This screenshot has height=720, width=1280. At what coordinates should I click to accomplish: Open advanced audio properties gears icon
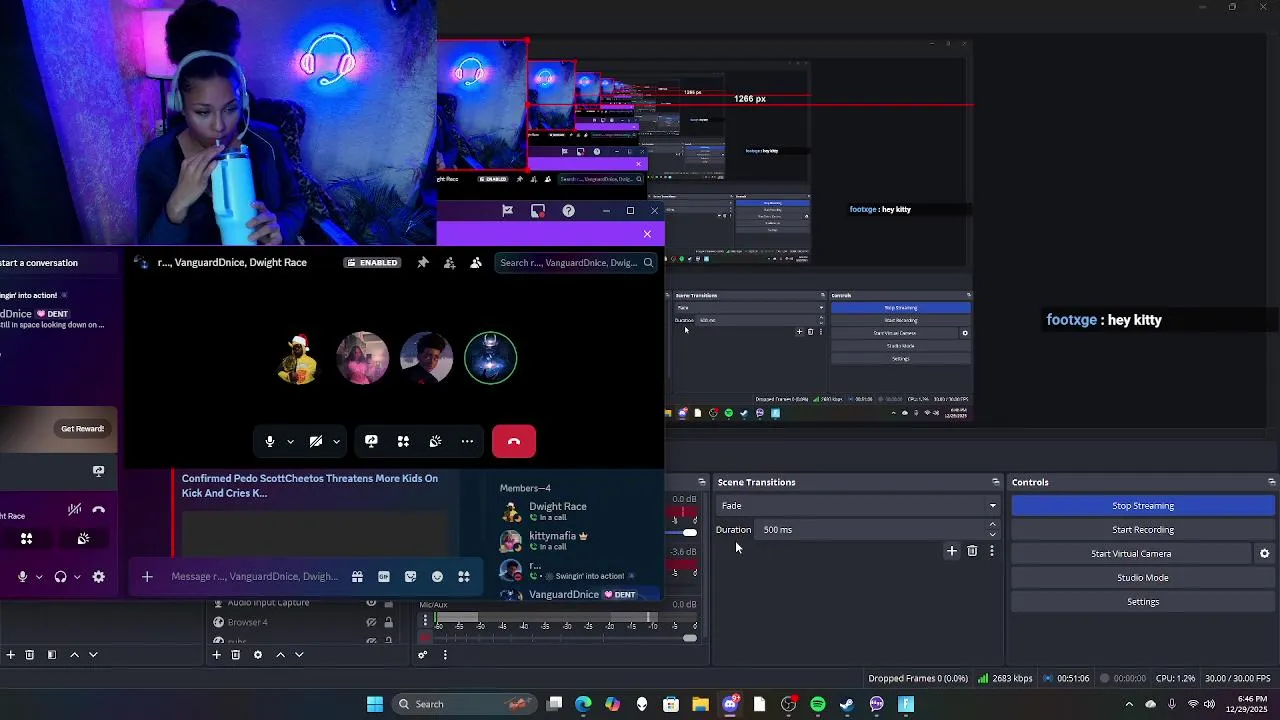click(423, 655)
